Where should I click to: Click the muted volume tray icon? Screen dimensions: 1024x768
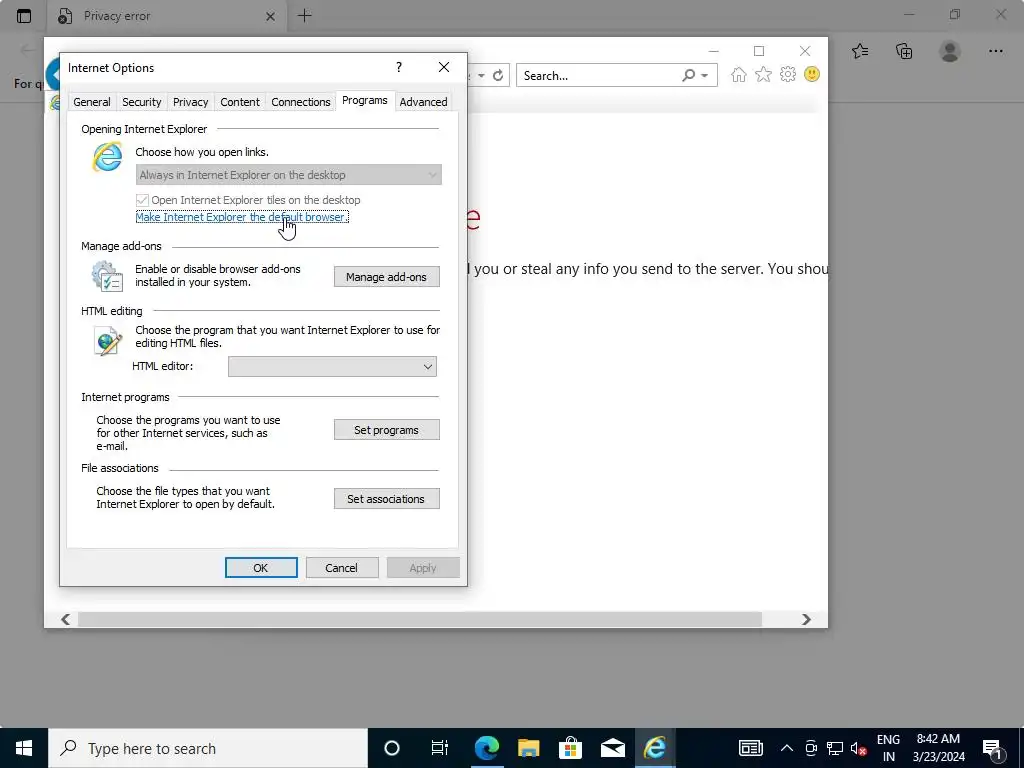(858, 748)
